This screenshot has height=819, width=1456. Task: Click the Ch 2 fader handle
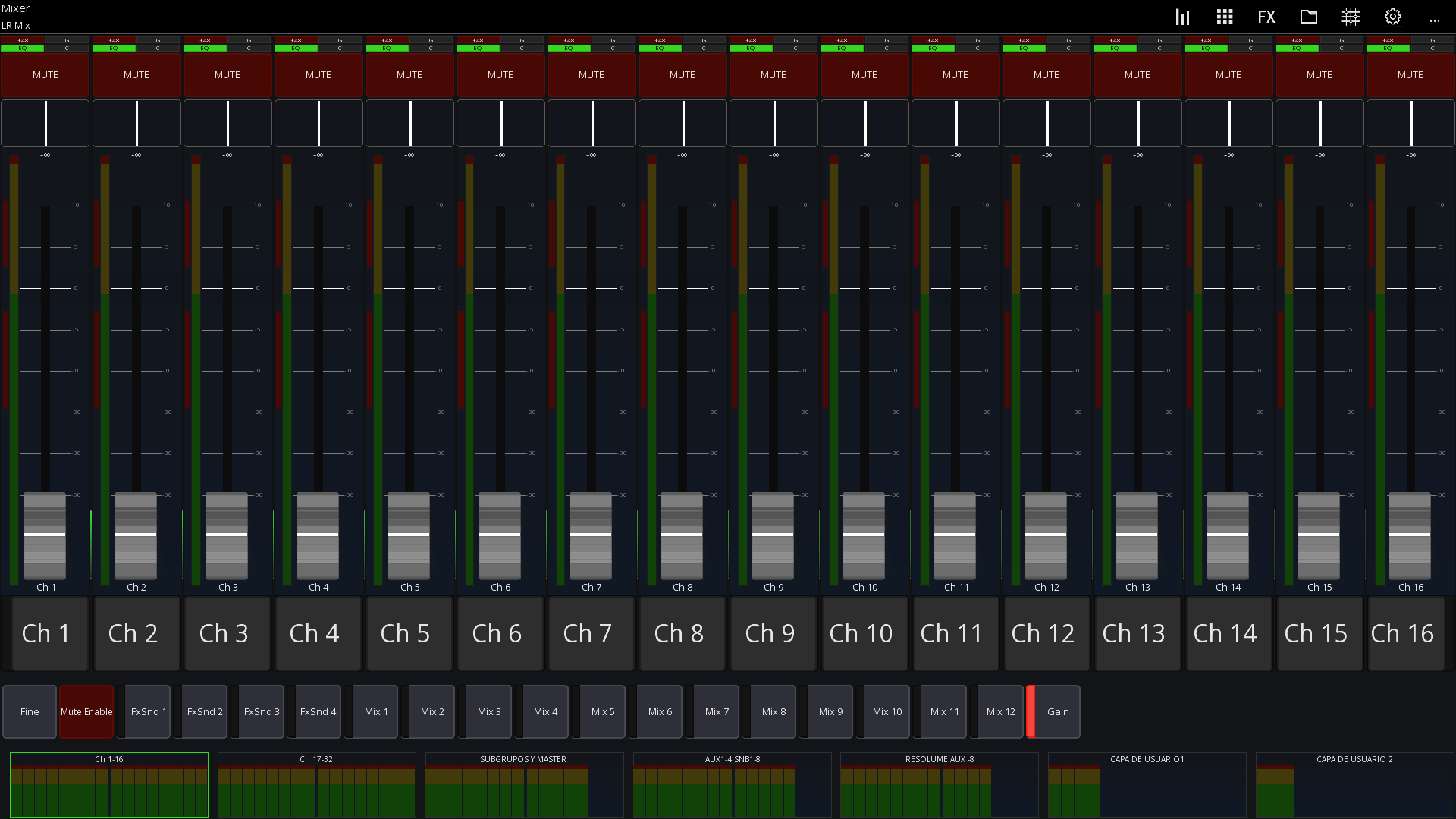pyautogui.click(x=136, y=535)
